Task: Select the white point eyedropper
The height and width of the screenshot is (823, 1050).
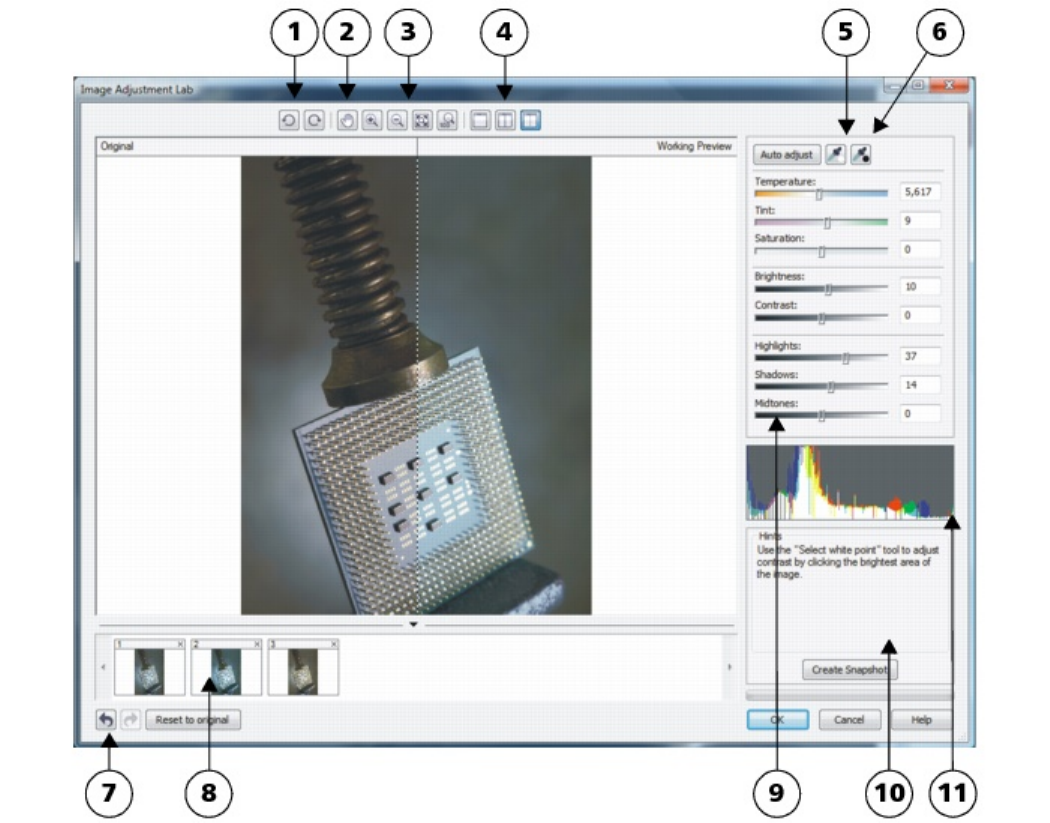Action: pos(835,155)
